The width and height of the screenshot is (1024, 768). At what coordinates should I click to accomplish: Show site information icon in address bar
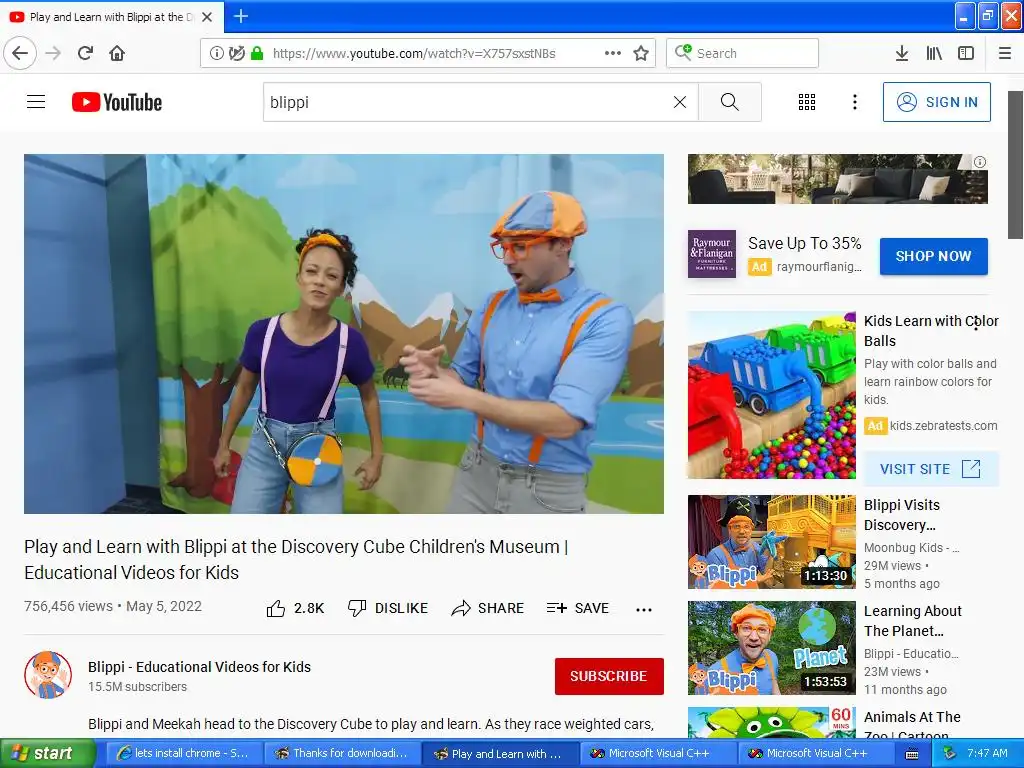tap(216, 53)
